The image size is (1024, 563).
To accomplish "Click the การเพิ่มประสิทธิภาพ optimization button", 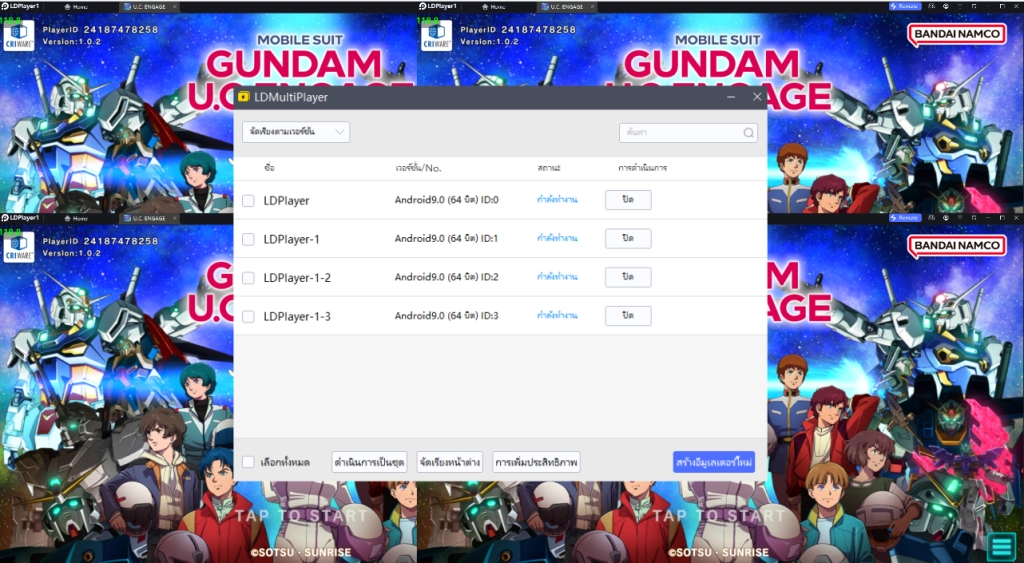I will [x=536, y=462].
